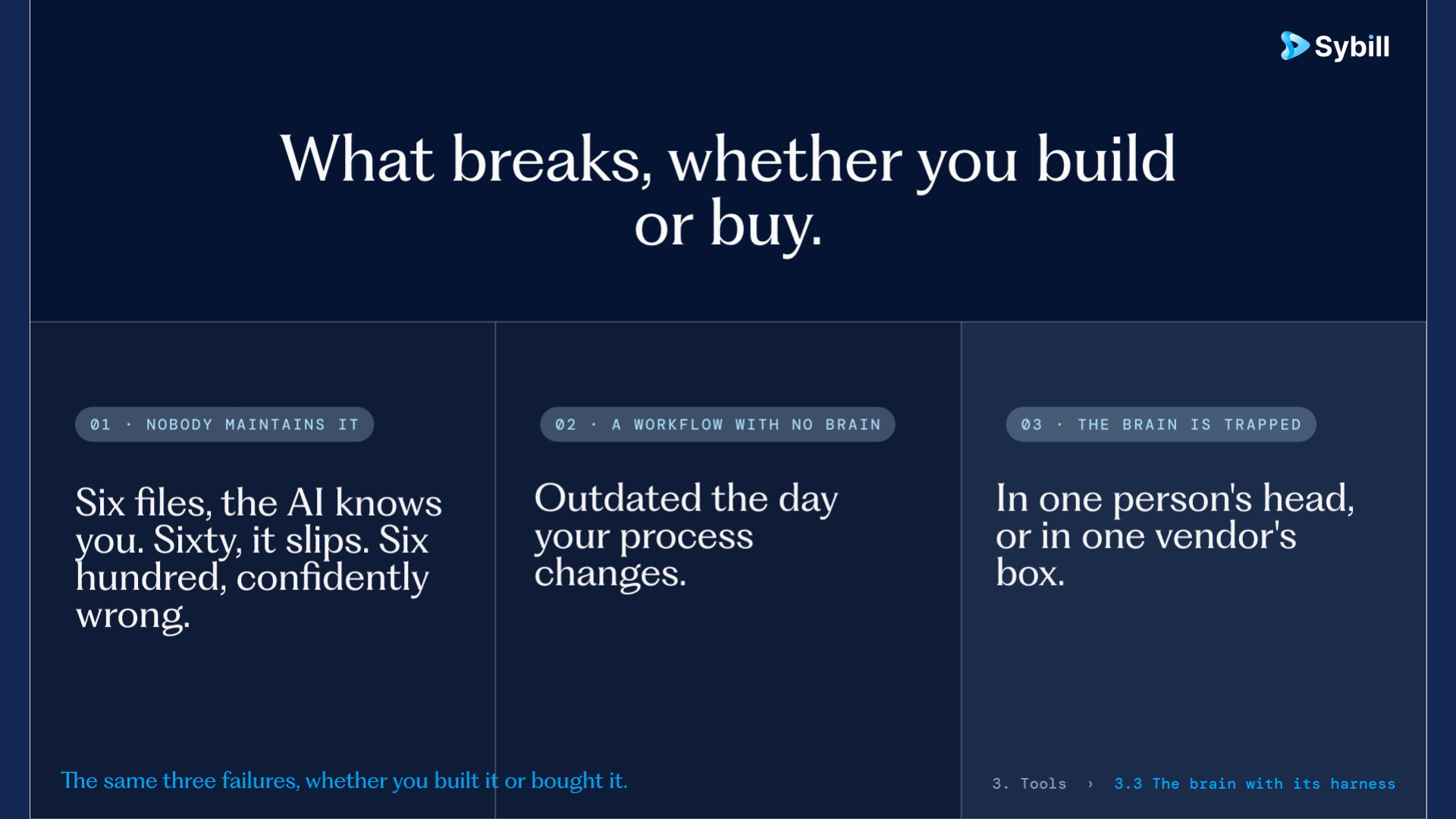
Task: Select the 03 The Brain Is Trapped pill
Action: [x=1161, y=425]
